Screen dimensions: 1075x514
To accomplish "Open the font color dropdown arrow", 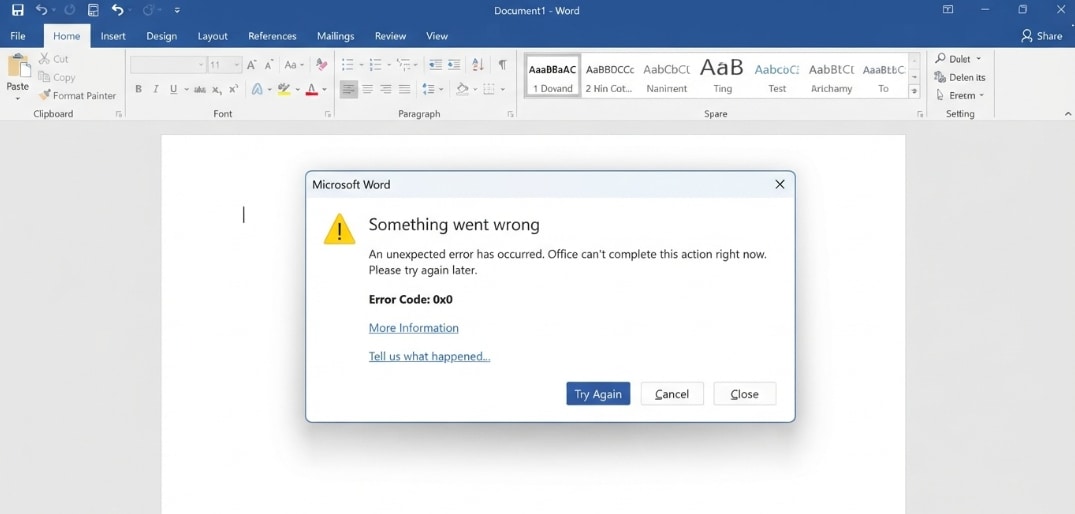I will click(324, 90).
